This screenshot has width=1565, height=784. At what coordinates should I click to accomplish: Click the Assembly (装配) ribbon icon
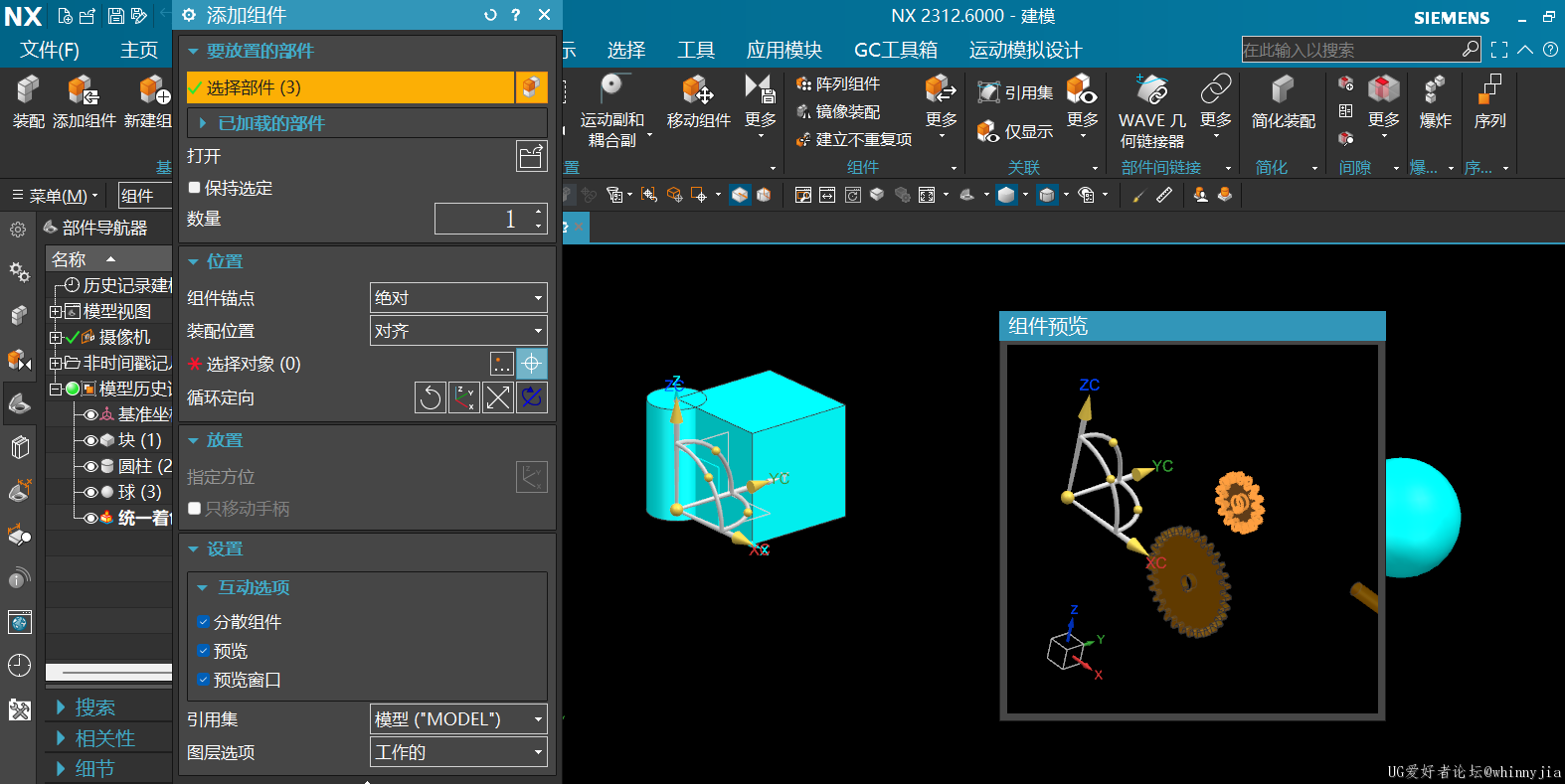[x=28, y=90]
